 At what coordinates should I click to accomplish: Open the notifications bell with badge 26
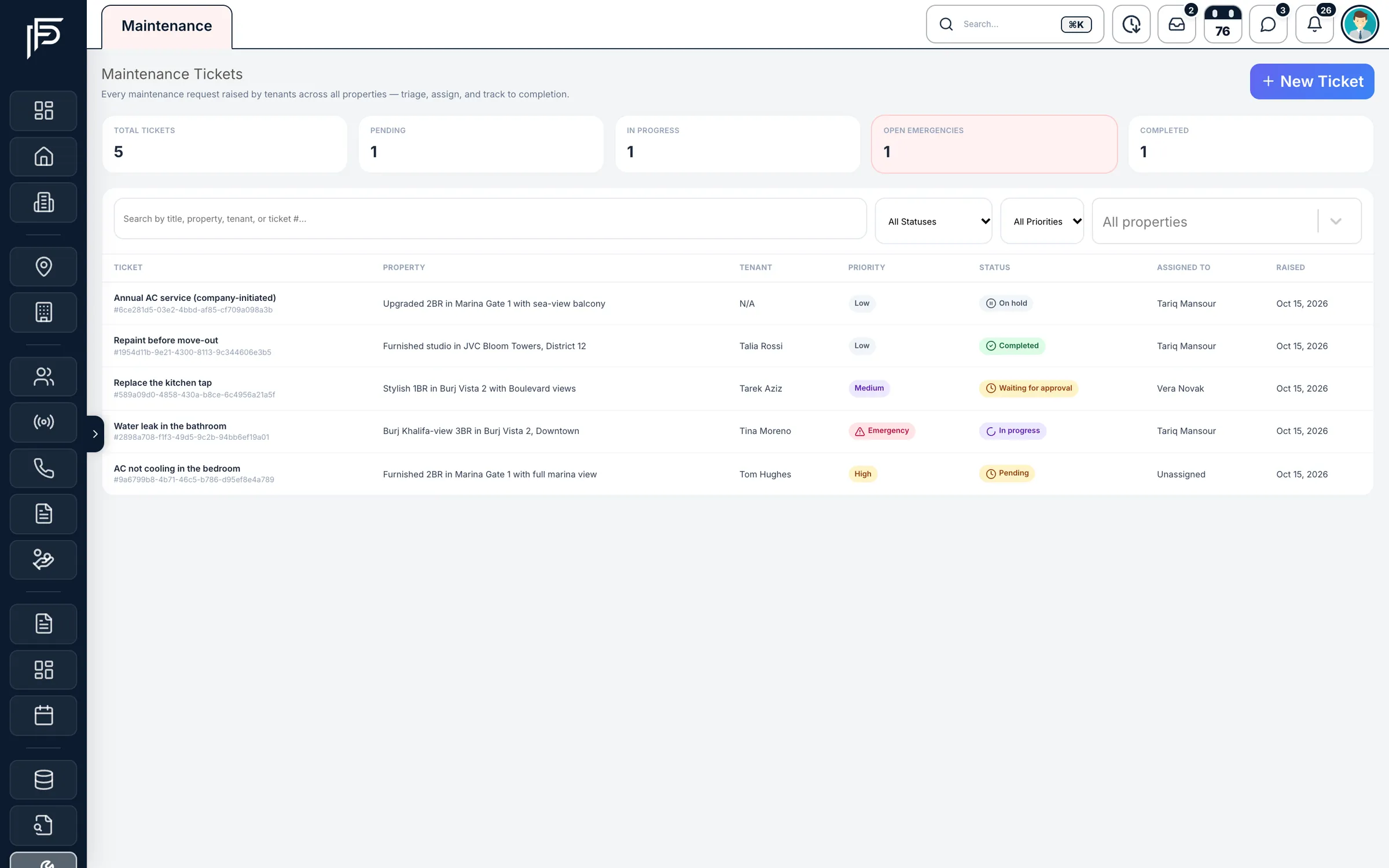pos(1314,24)
